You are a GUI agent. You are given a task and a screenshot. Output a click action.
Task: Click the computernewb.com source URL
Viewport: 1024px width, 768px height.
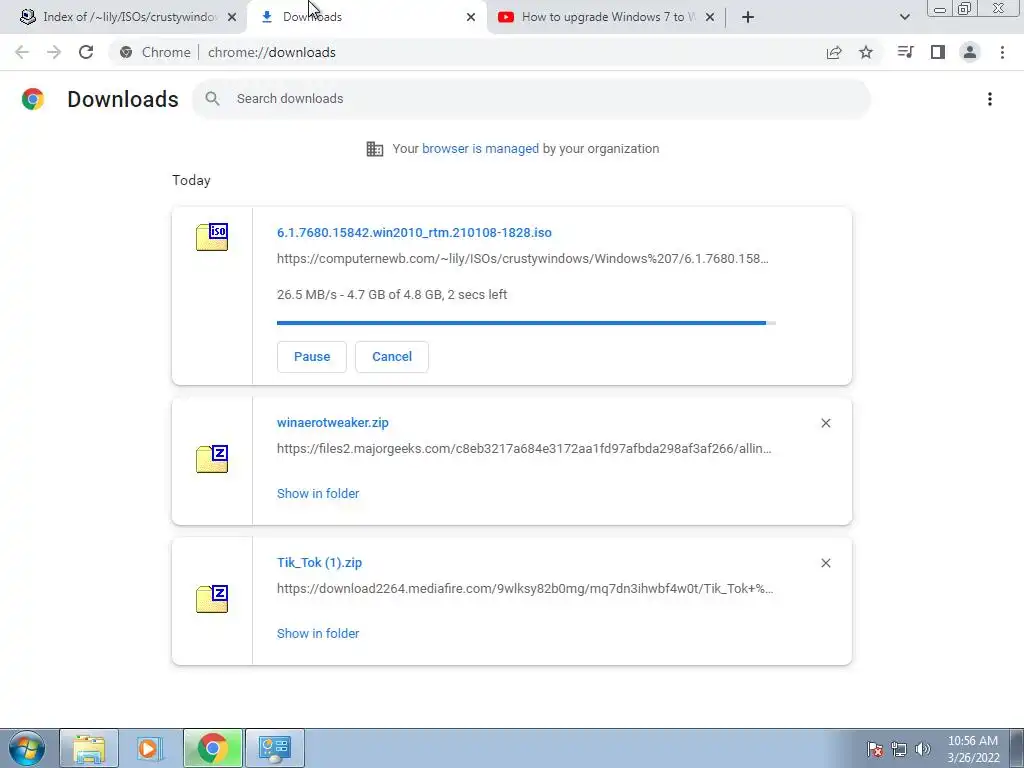(x=522, y=259)
